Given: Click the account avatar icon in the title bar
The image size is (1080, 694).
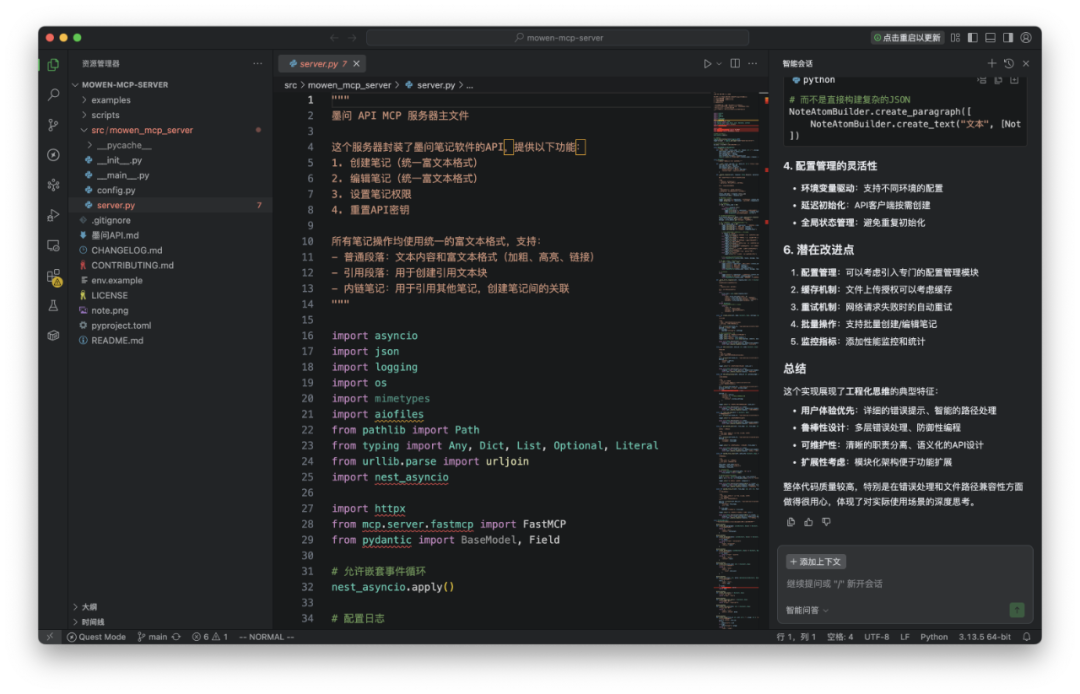Looking at the screenshot, I should 1026,38.
